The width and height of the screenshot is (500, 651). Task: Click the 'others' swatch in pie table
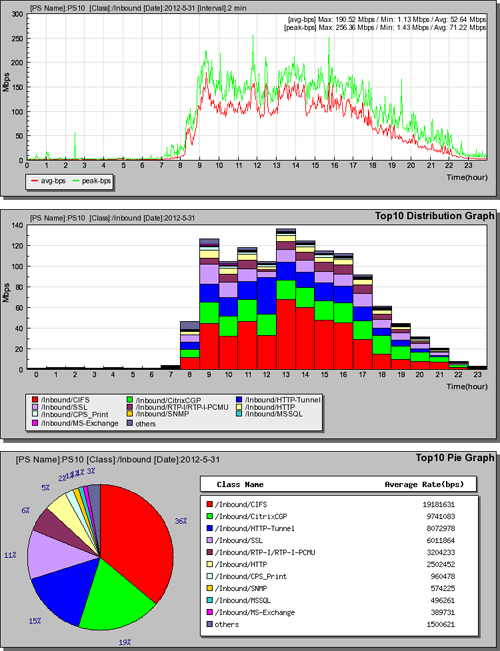(210, 624)
